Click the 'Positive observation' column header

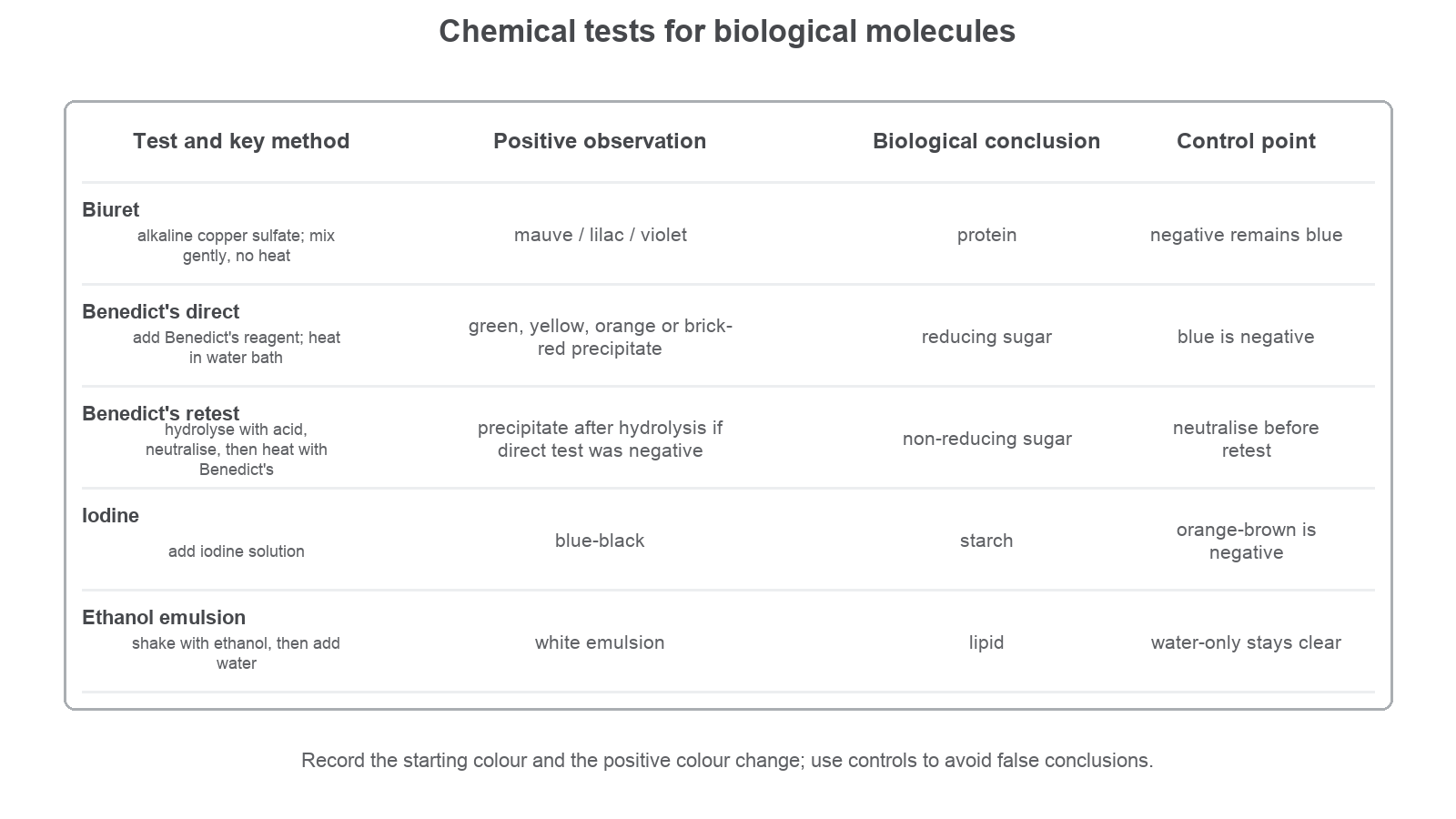[600, 141]
